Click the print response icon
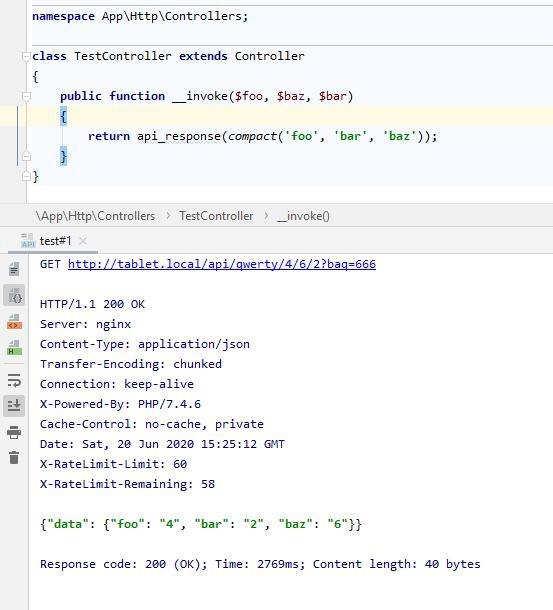Image resolution: width=553 pixels, height=610 pixels. (14, 432)
